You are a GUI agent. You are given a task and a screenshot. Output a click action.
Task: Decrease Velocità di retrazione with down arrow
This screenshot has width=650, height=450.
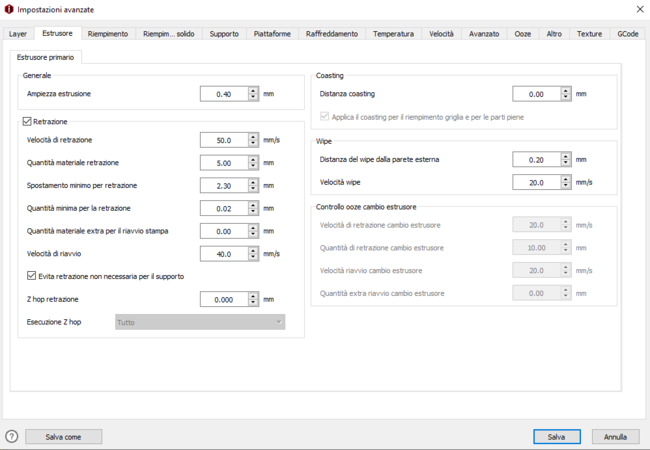tap(254, 144)
